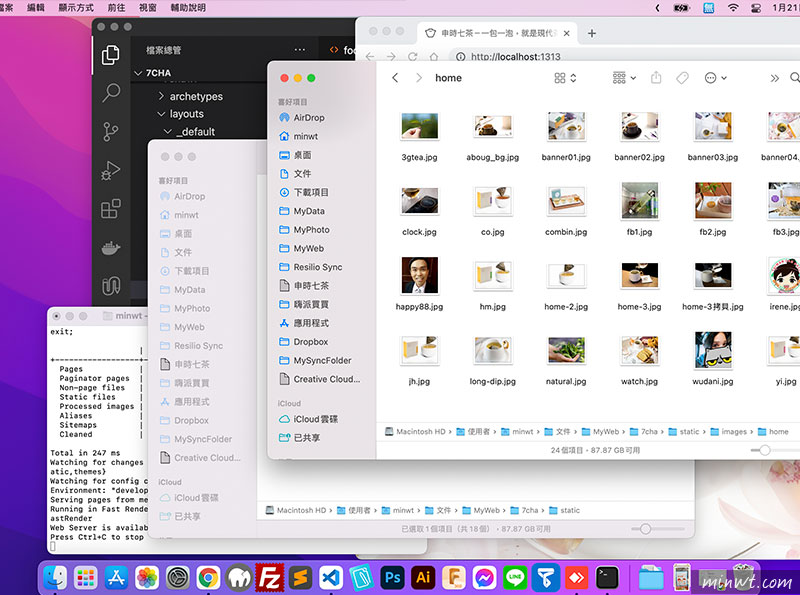Open Sublime Text from the Dock

point(301,578)
